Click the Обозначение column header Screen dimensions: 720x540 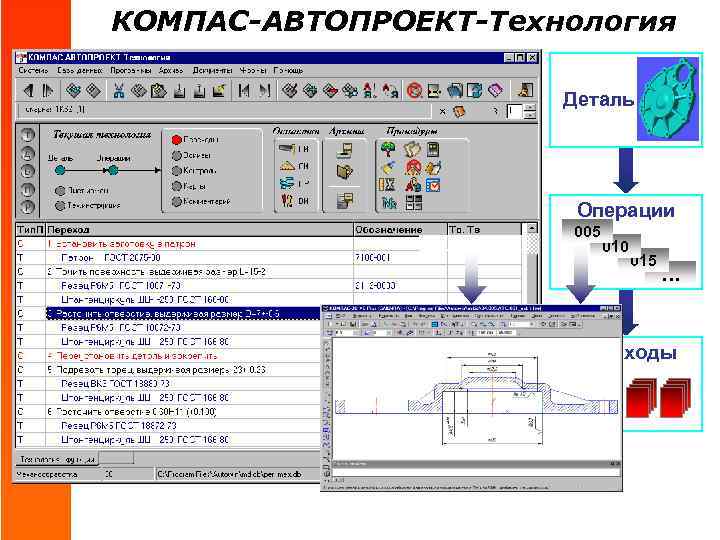[400, 230]
